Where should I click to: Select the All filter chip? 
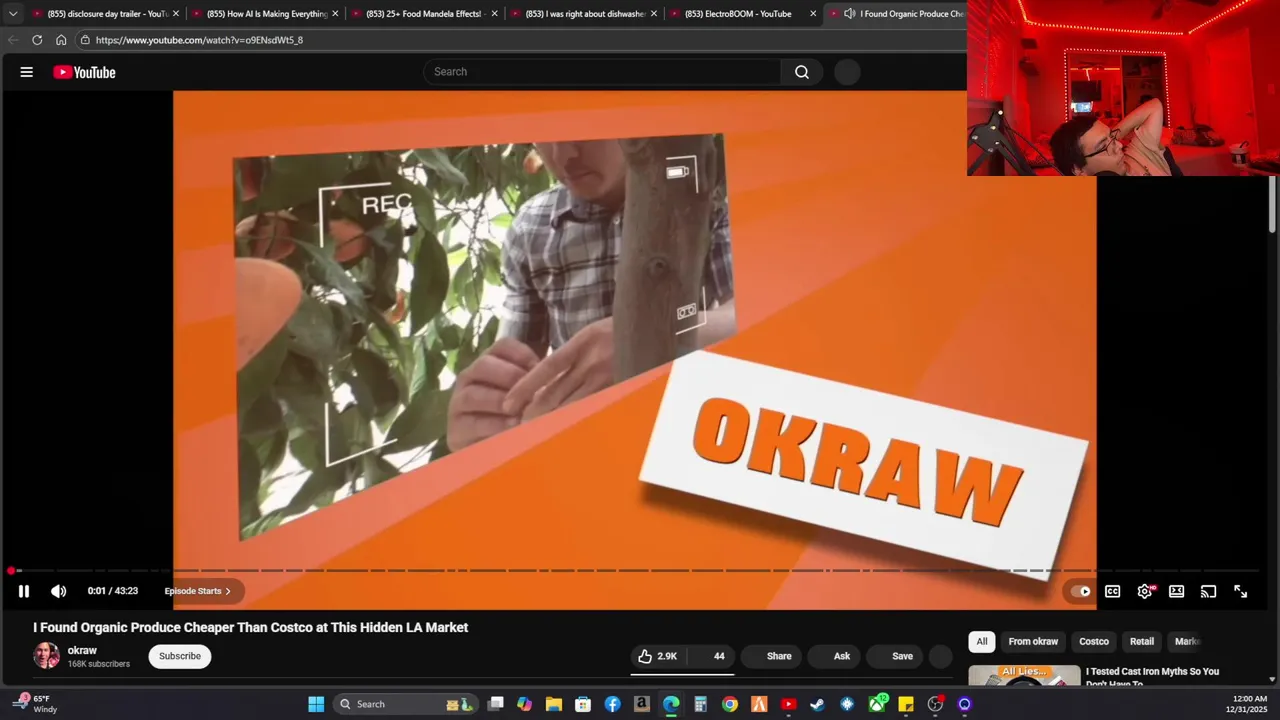[982, 642]
